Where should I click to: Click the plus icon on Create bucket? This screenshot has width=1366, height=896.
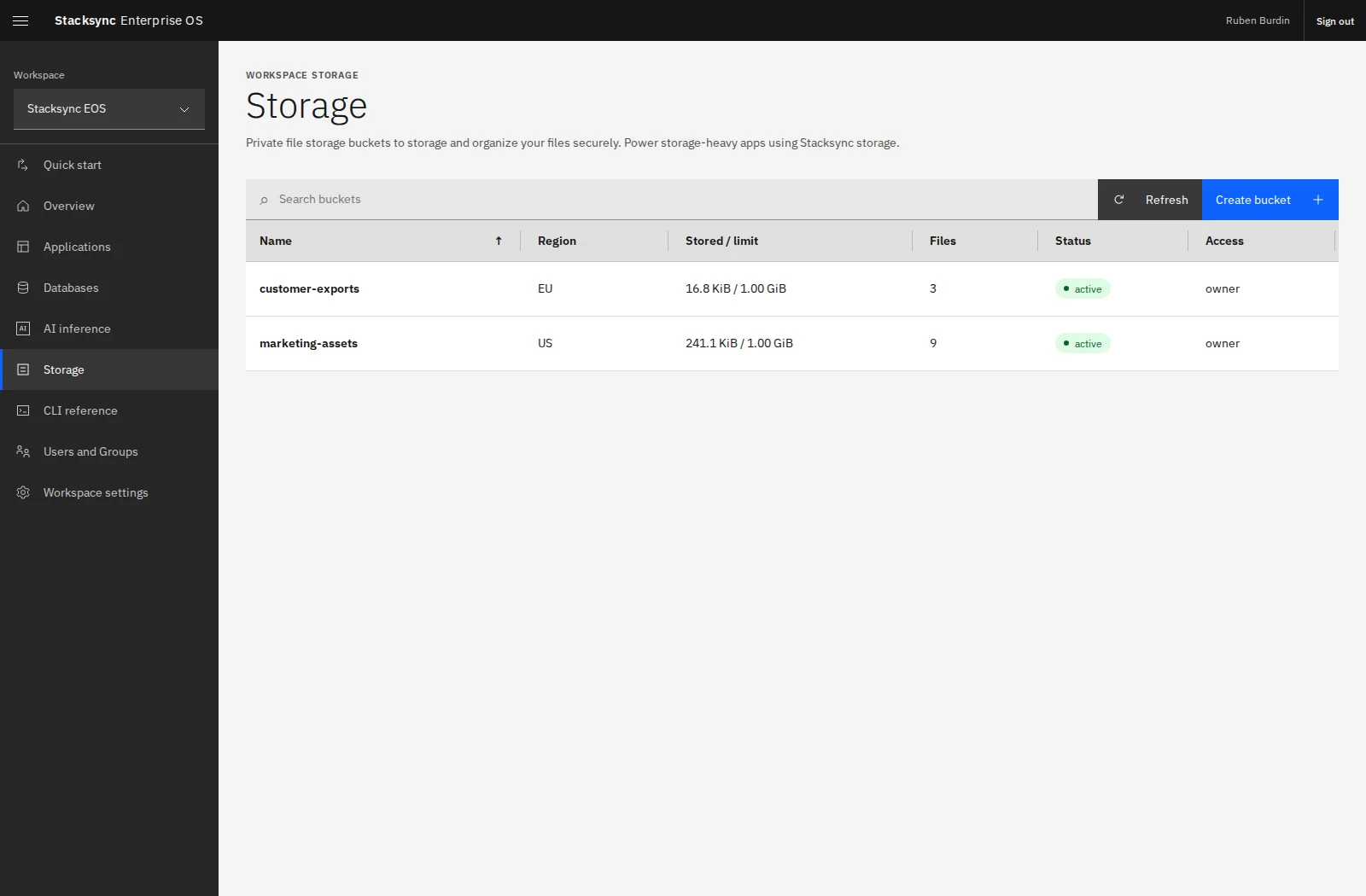point(1318,200)
